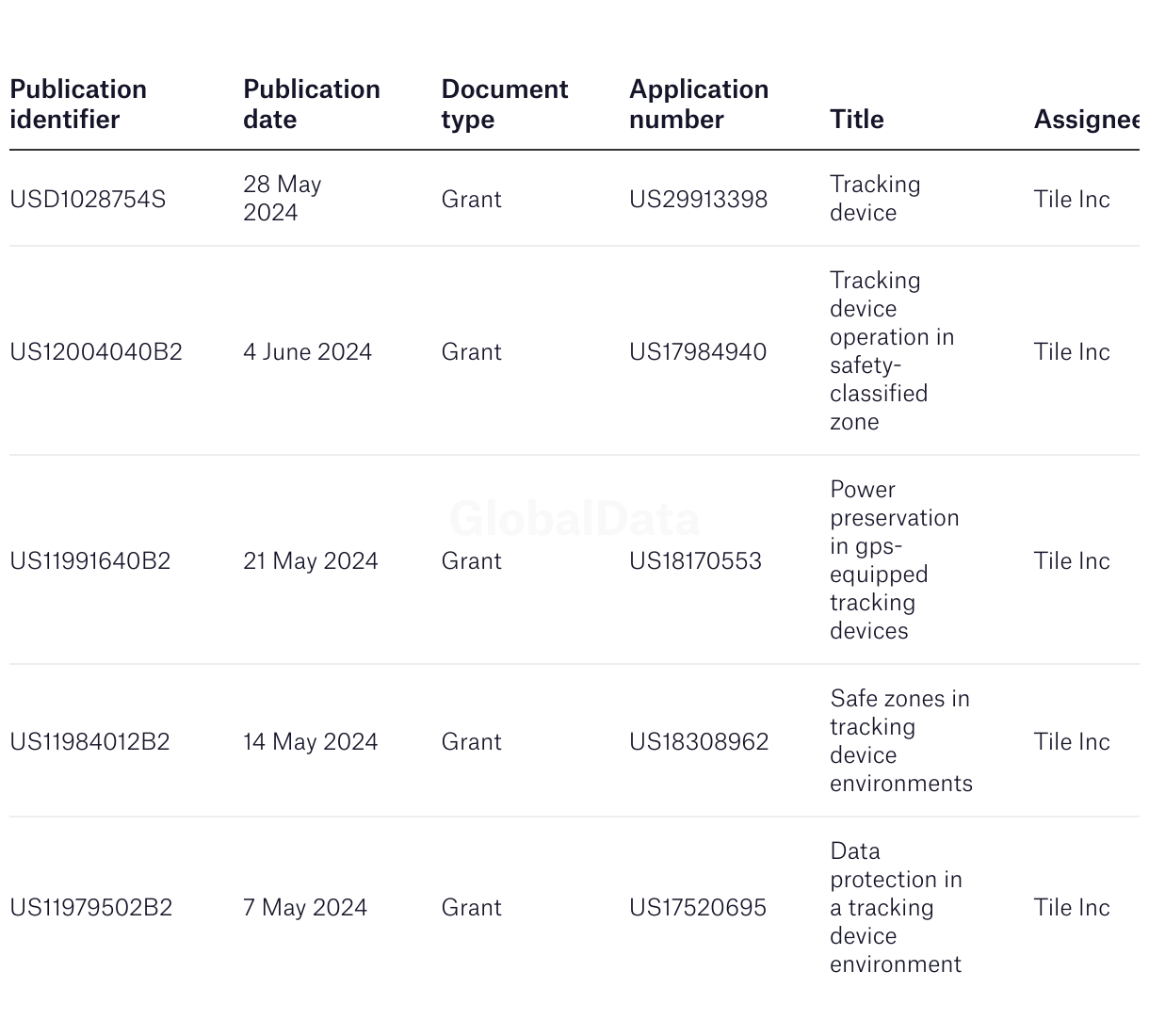Click application number US17520695
This screenshot has height=1036, width=1149.
[698, 908]
